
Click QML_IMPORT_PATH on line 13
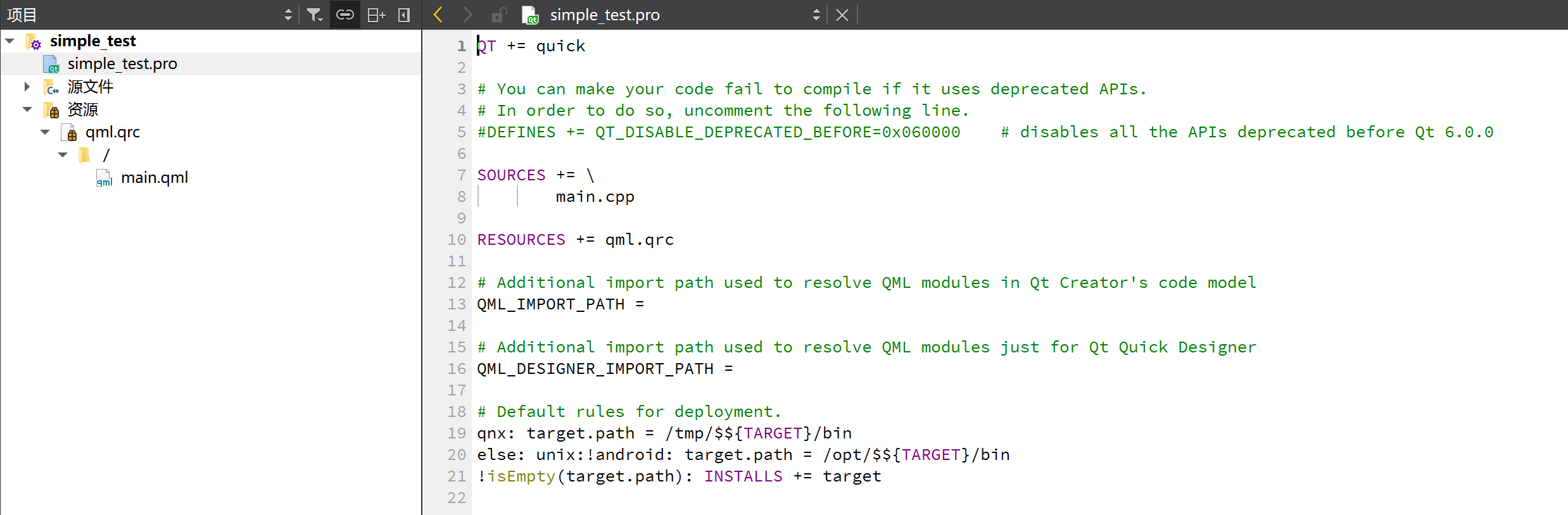[551, 304]
